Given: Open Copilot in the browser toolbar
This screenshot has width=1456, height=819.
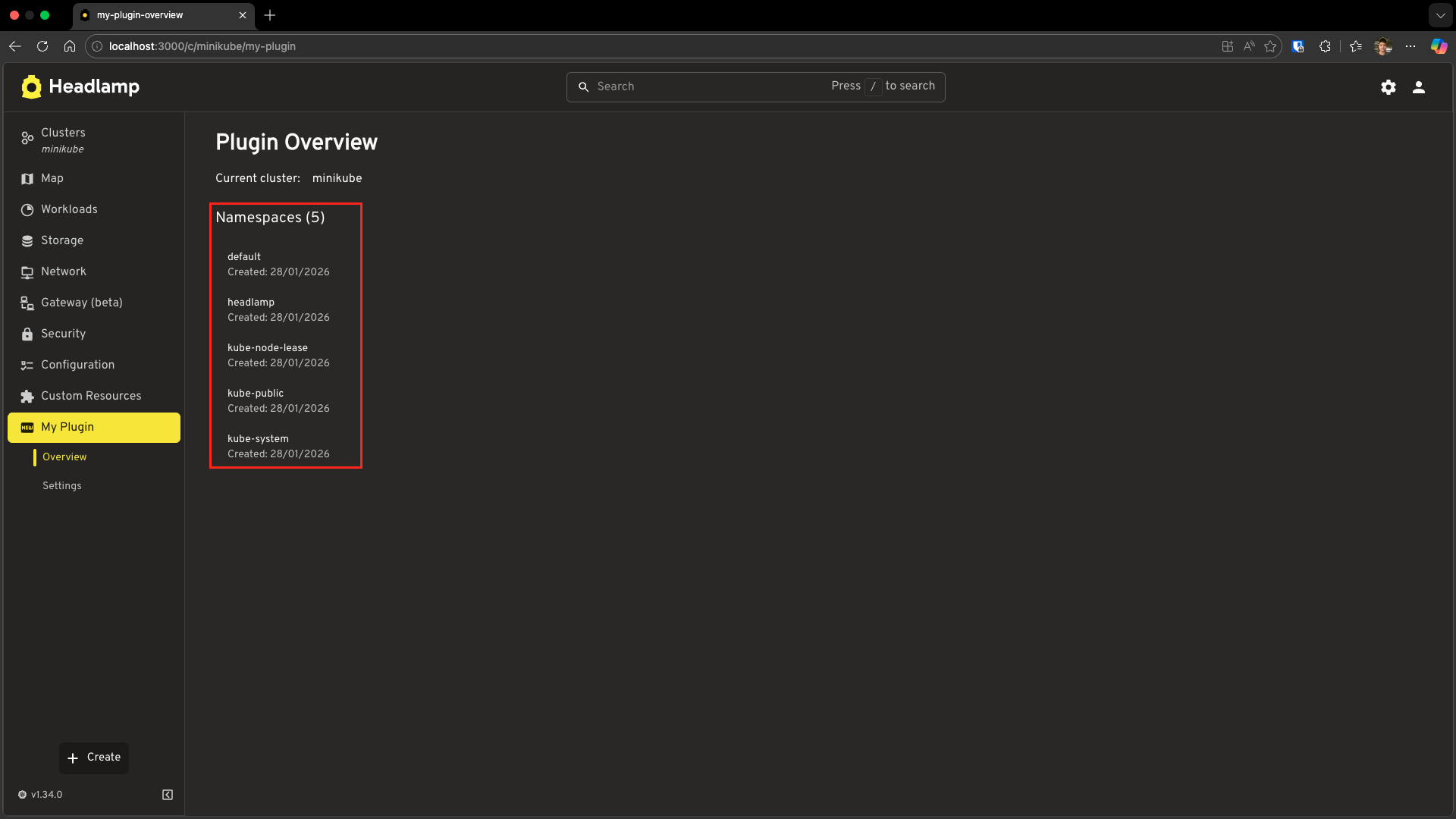Looking at the screenshot, I should click(1438, 46).
